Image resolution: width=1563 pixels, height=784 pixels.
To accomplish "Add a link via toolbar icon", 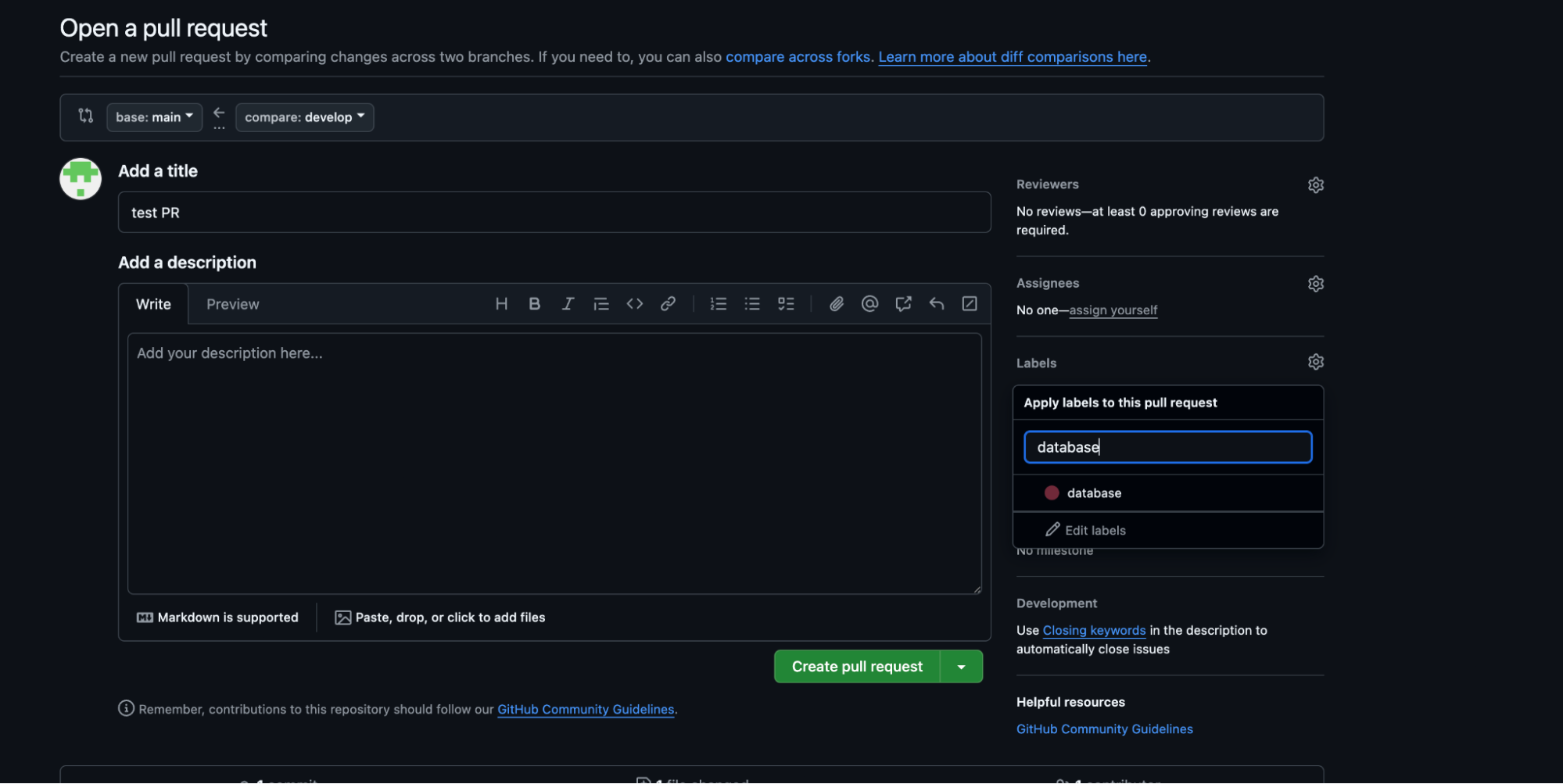I will click(668, 304).
